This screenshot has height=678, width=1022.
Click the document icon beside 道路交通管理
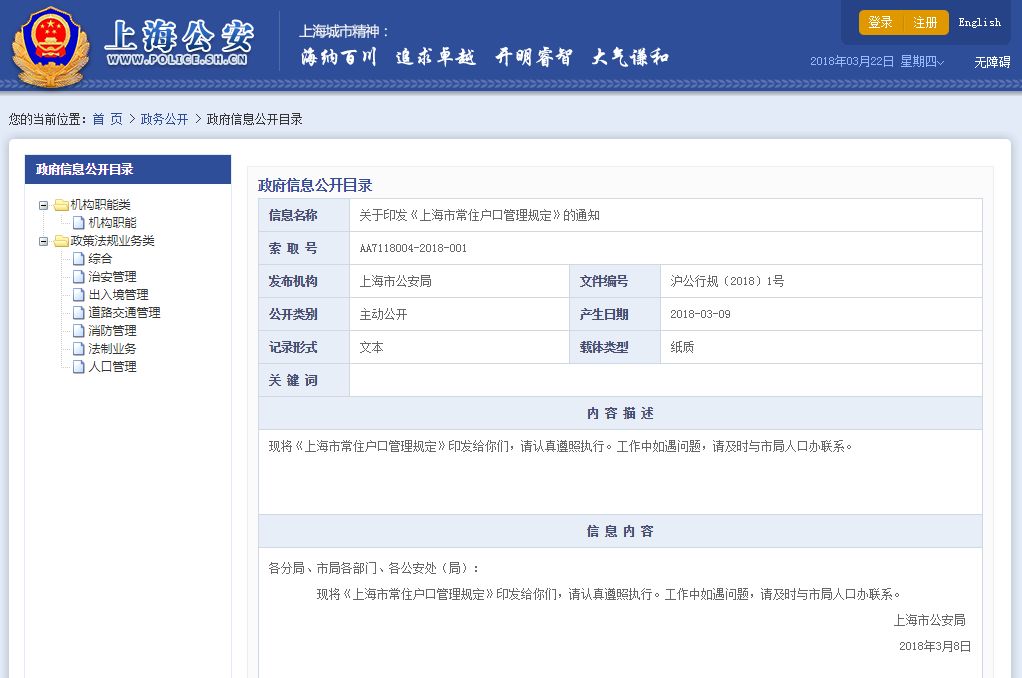point(79,313)
